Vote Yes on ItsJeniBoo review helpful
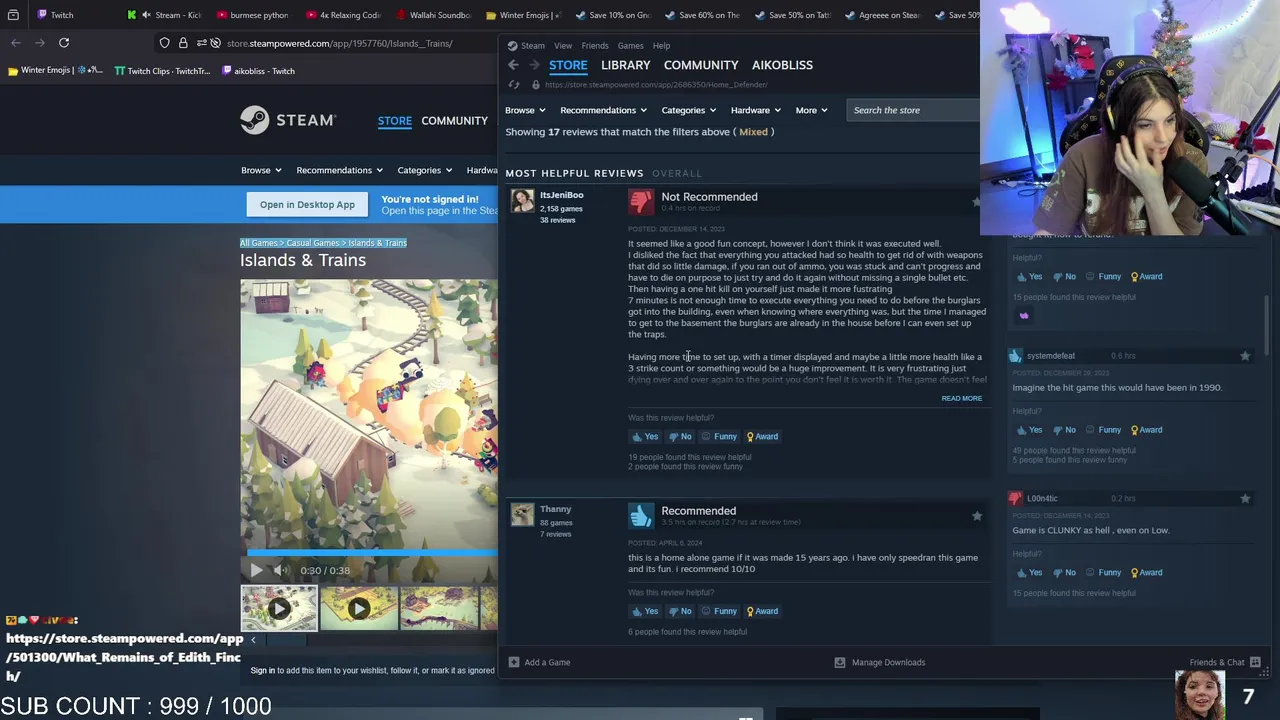 pos(645,436)
